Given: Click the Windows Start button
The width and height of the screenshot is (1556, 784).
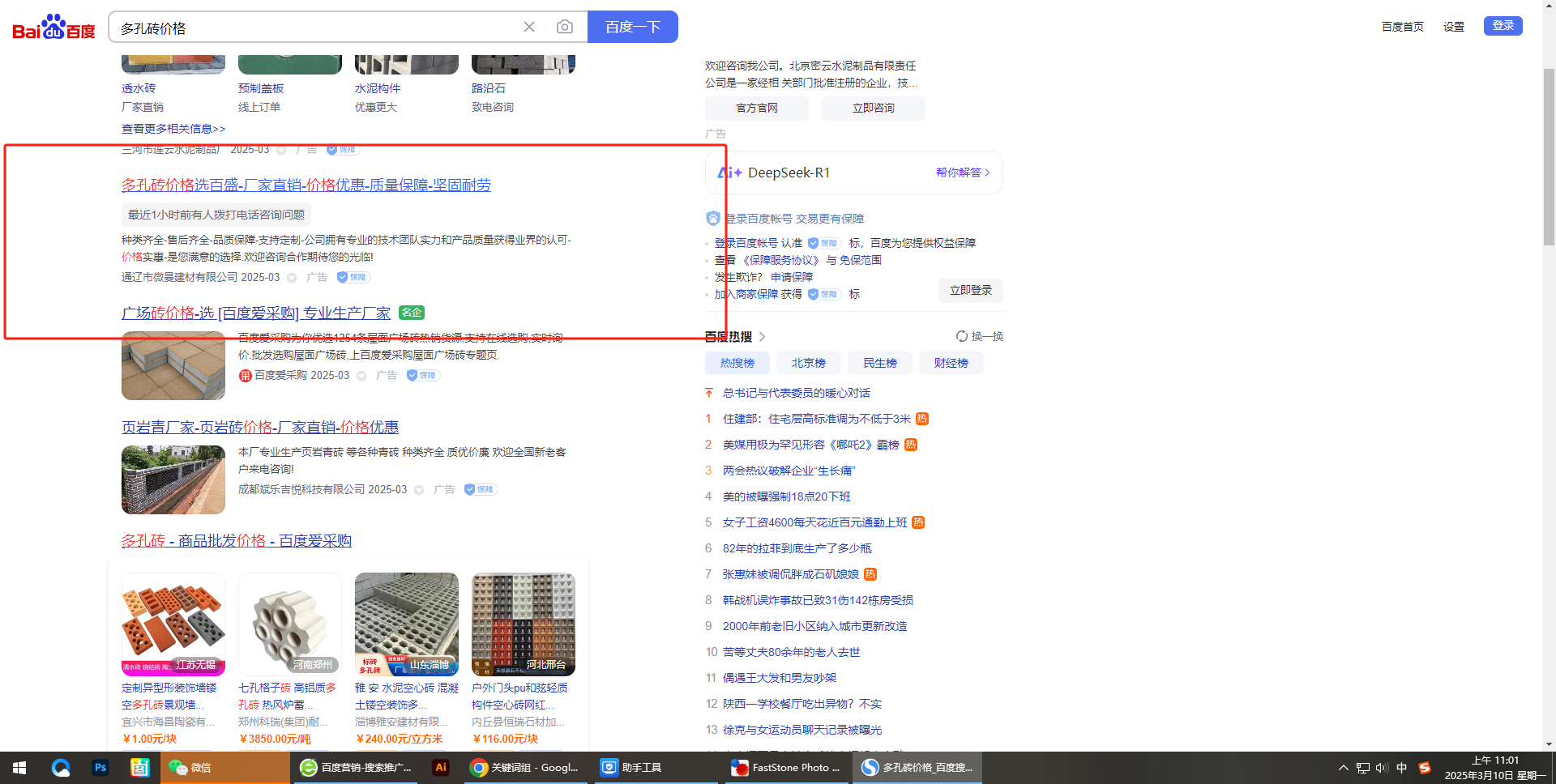Looking at the screenshot, I should 19,767.
